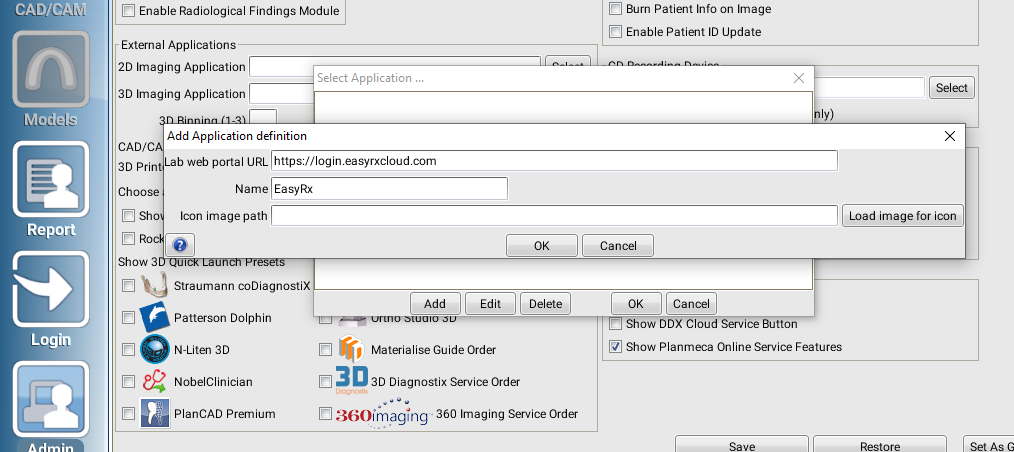Click Delete in Select Application dialog

tap(545, 303)
